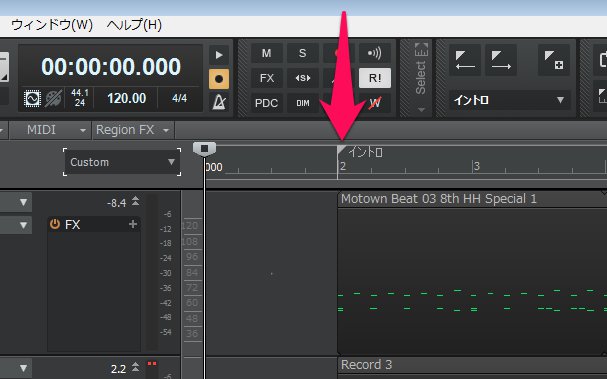Toggle the global S solo button
Viewport: 607px width, 379px height.
coord(302,53)
